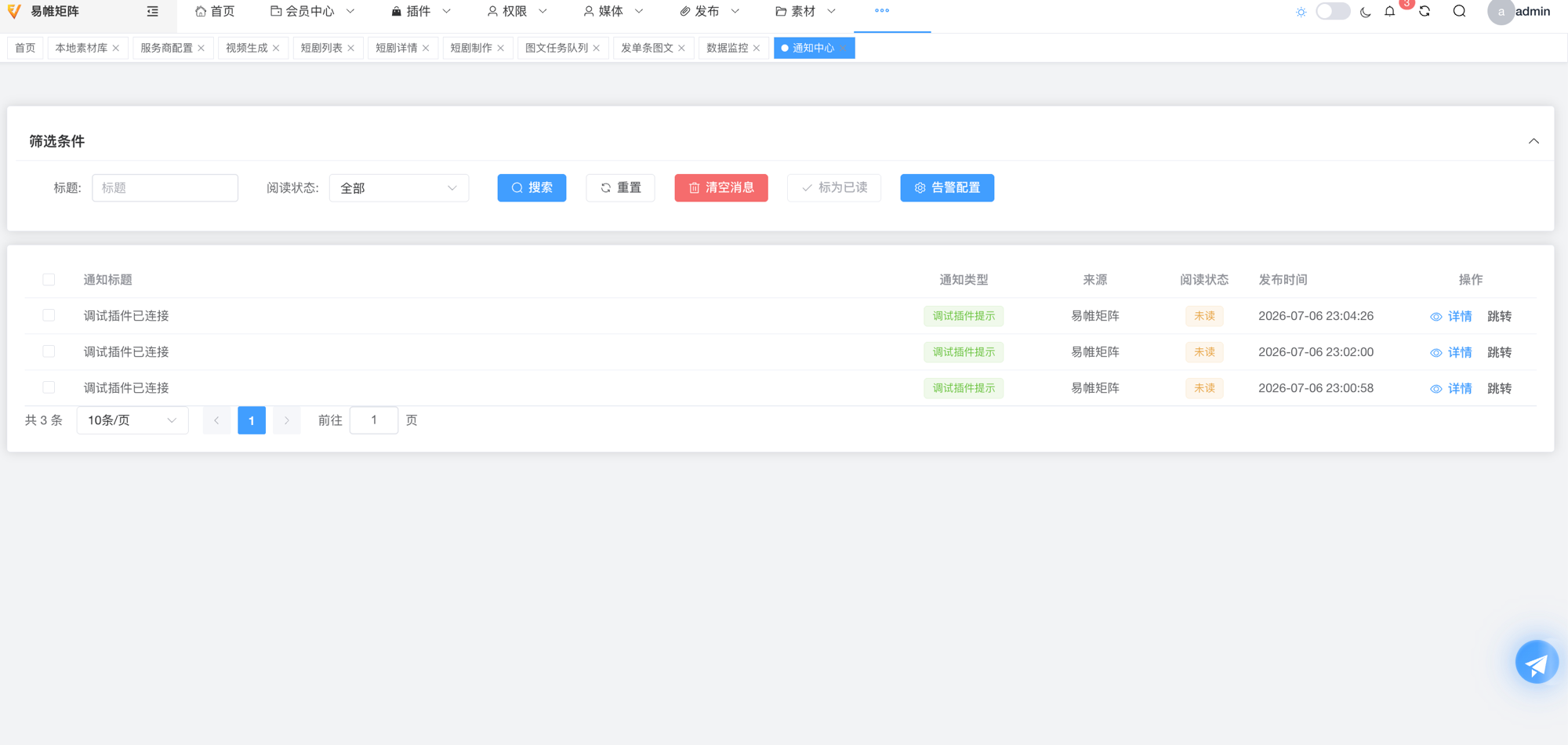Close the 通知中心 tab
Screen dimensions: 1568x745
point(843,48)
